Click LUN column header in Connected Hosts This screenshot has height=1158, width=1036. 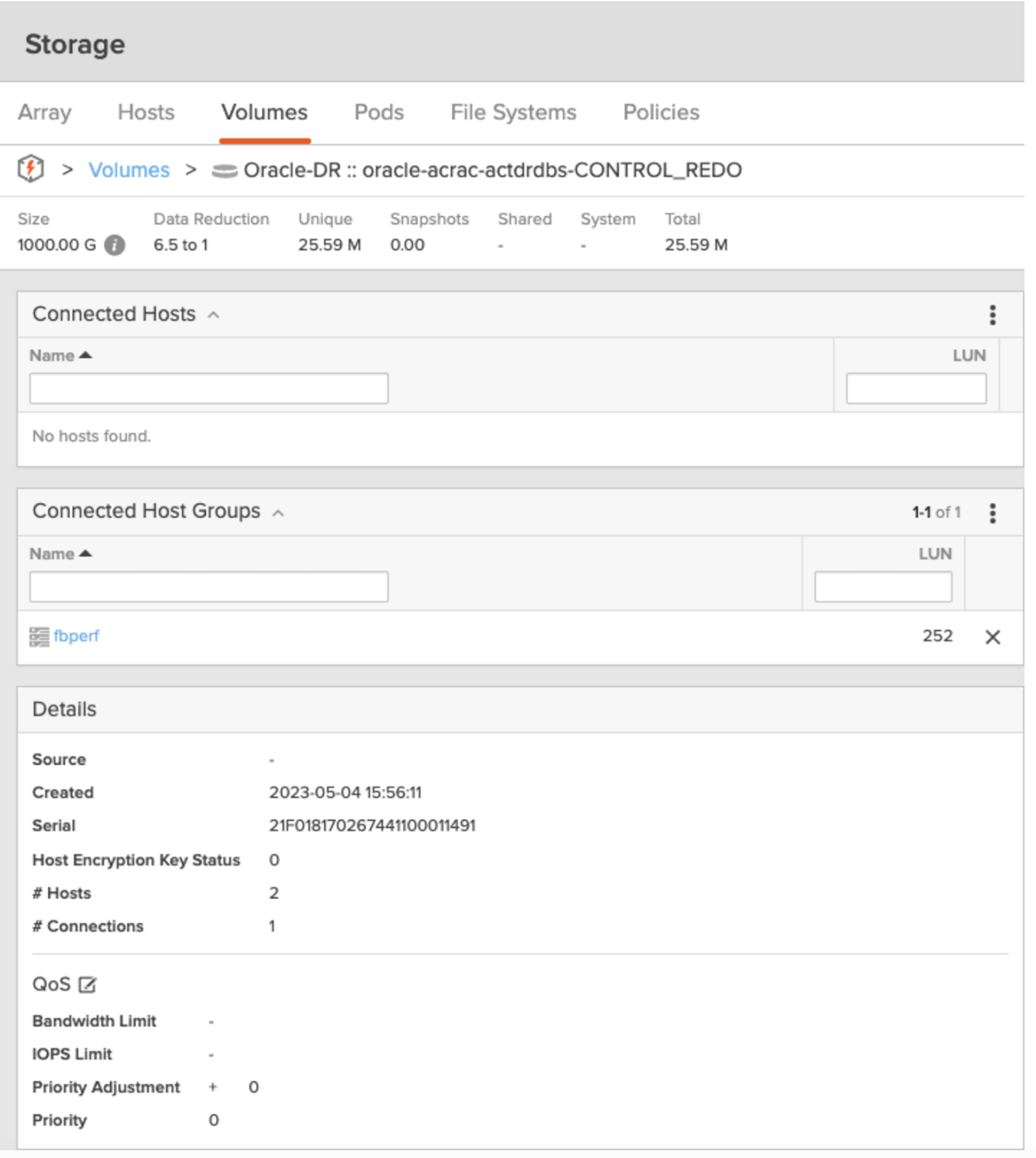(x=969, y=356)
